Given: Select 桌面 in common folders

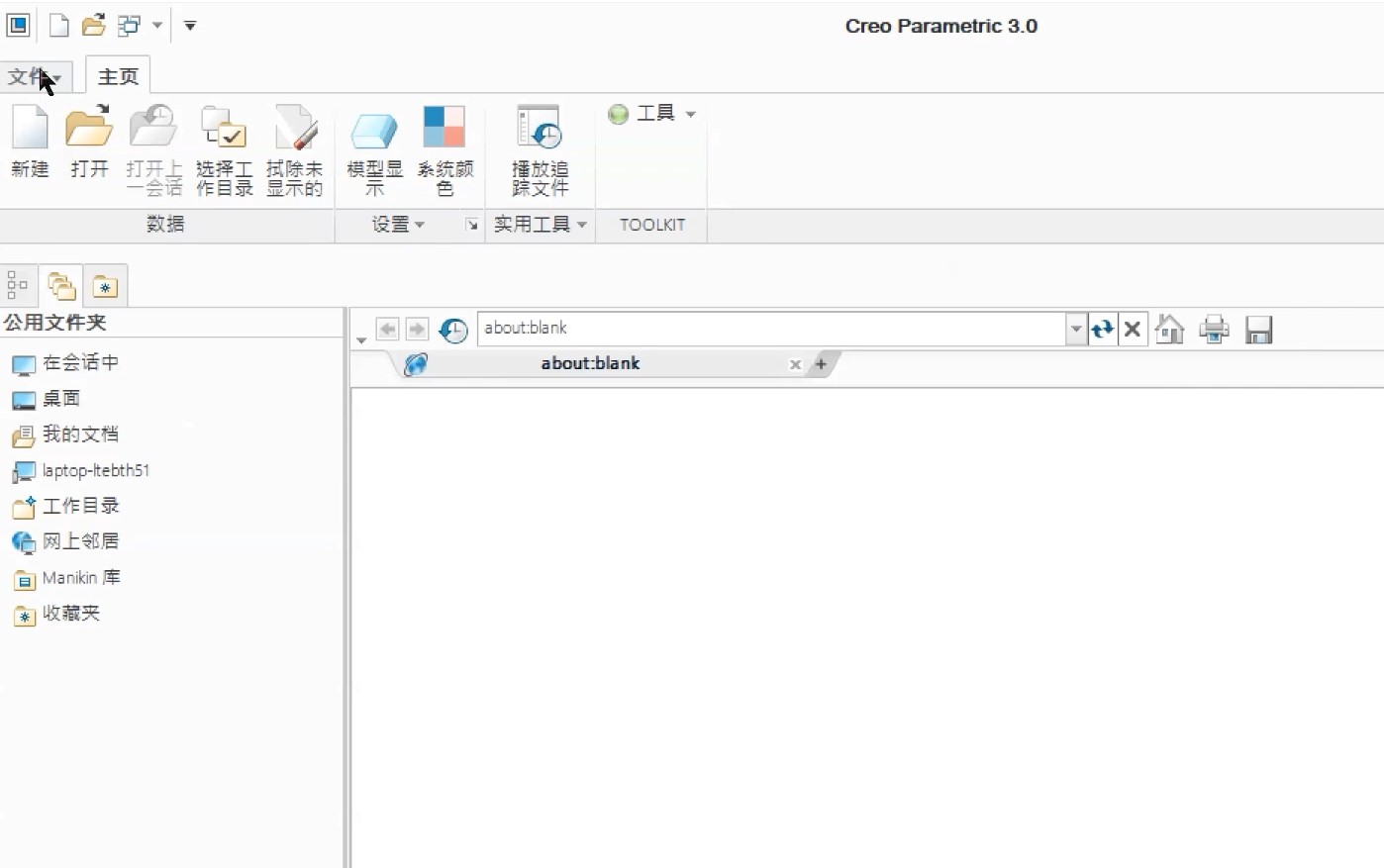Looking at the screenshot, I should tap(47, 399).
